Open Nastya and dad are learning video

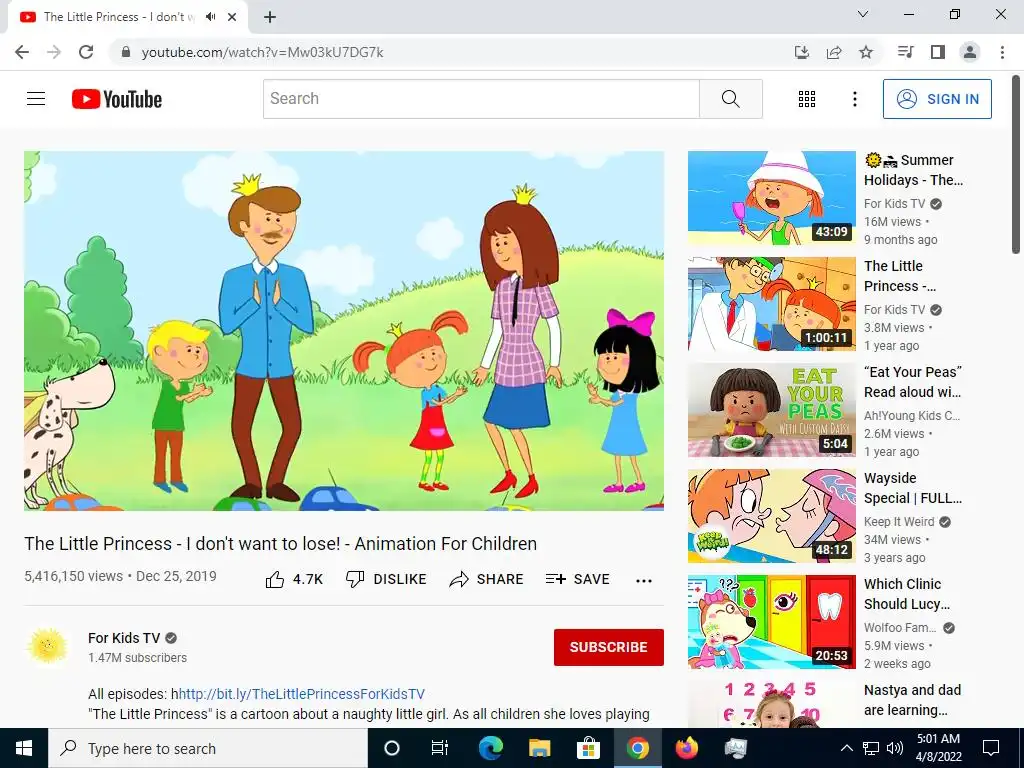(x=912, y=700)
